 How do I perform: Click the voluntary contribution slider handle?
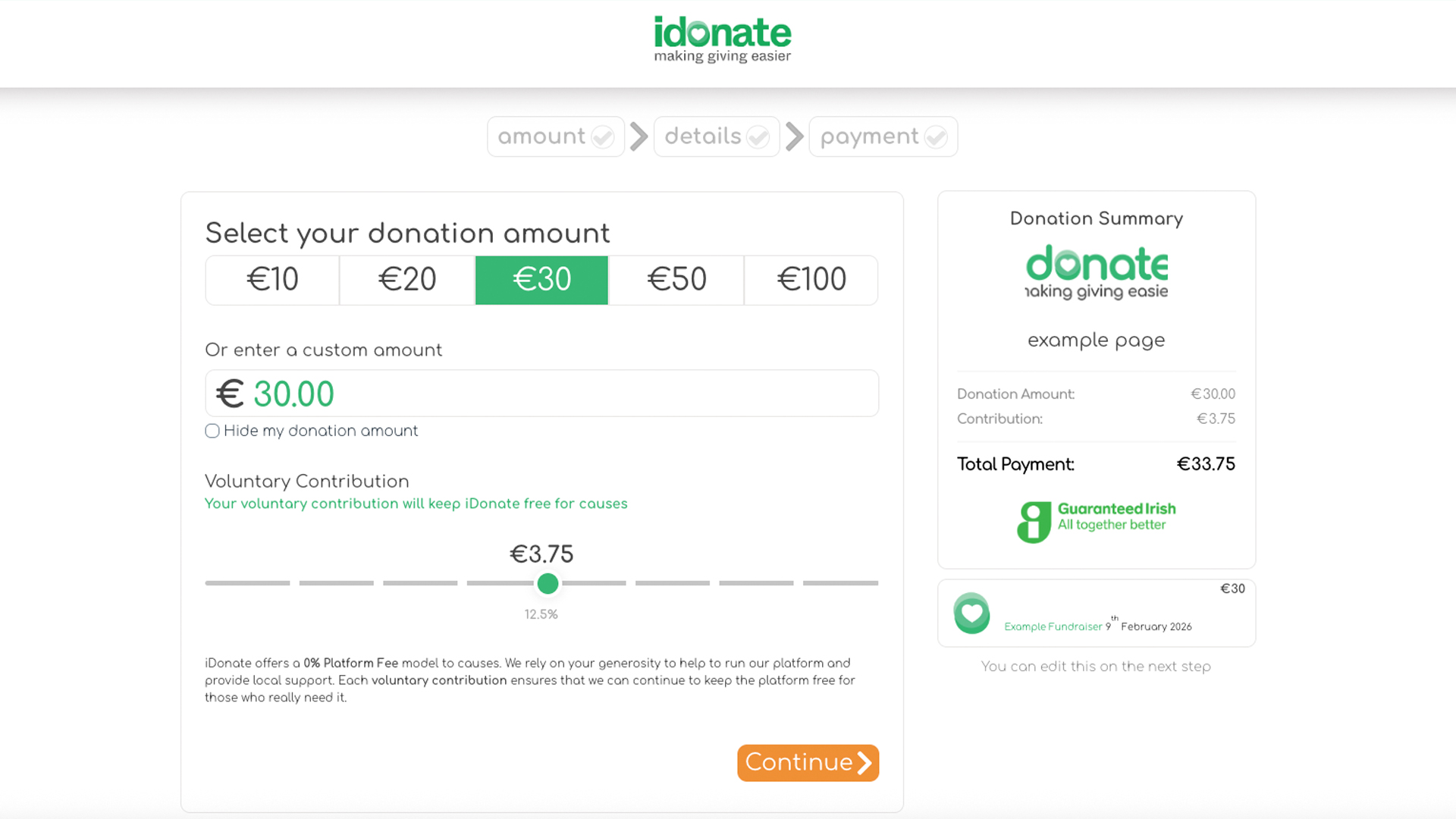point(548,583)
